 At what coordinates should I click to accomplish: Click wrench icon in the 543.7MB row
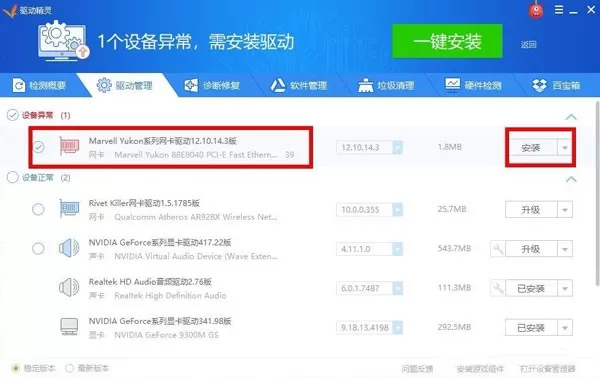coord(498,249)
